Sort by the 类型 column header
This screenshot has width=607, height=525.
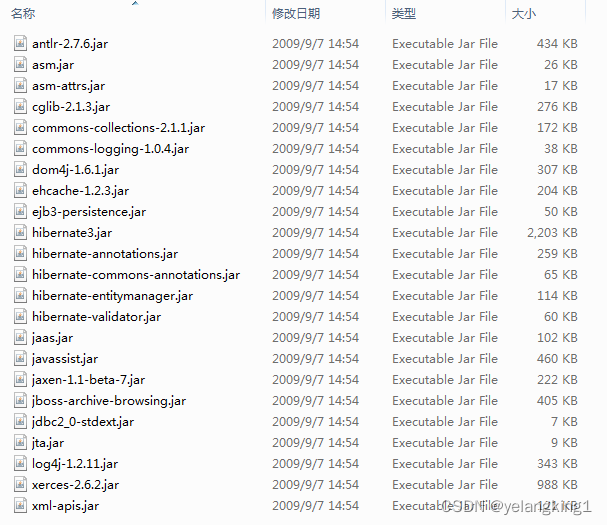click(x=404, y=14)
